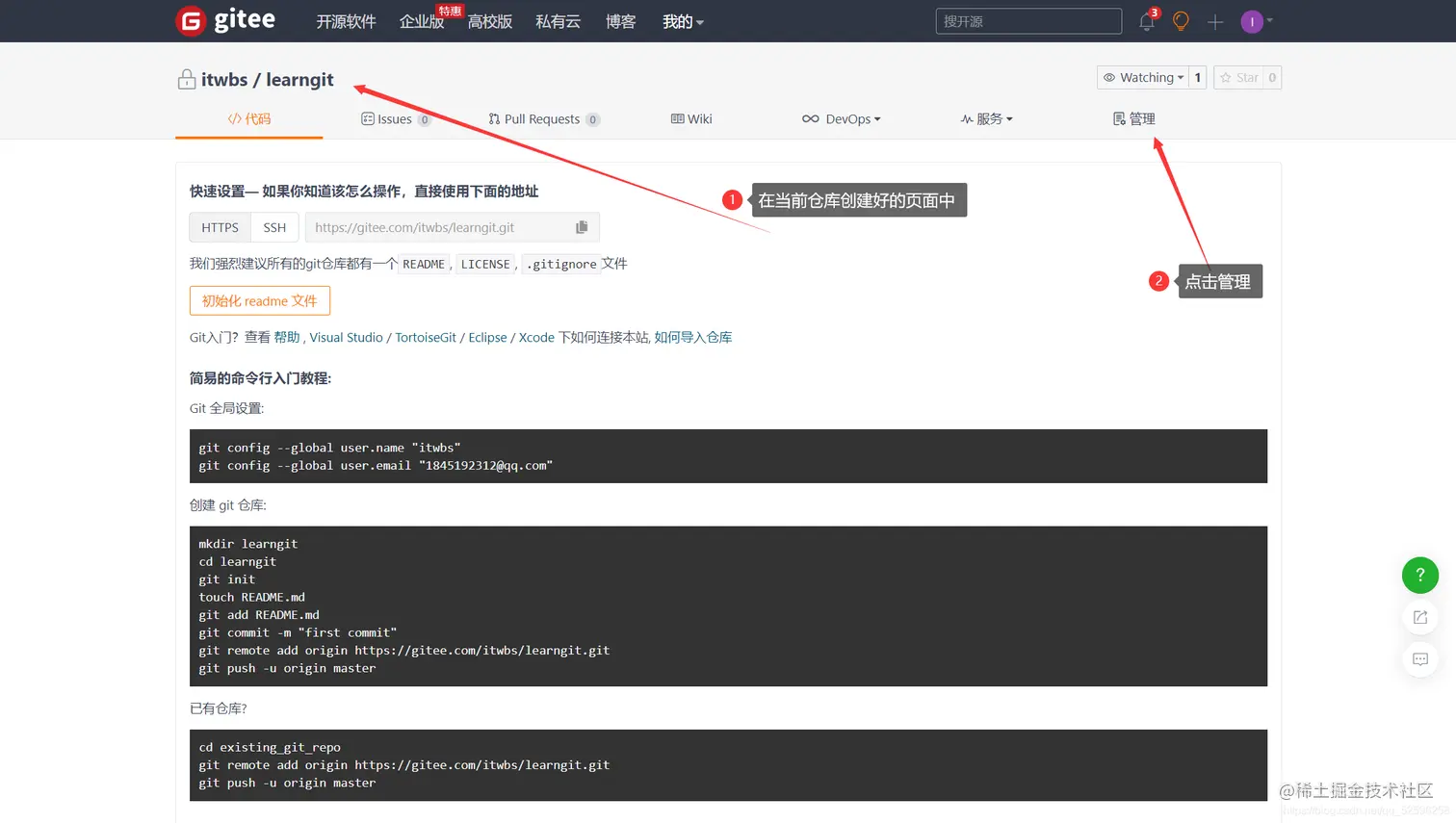This screenshot has width=1456, height=823.
Task: Open the Xcode link
Action: pyautogui.click(x=536, y=337)
